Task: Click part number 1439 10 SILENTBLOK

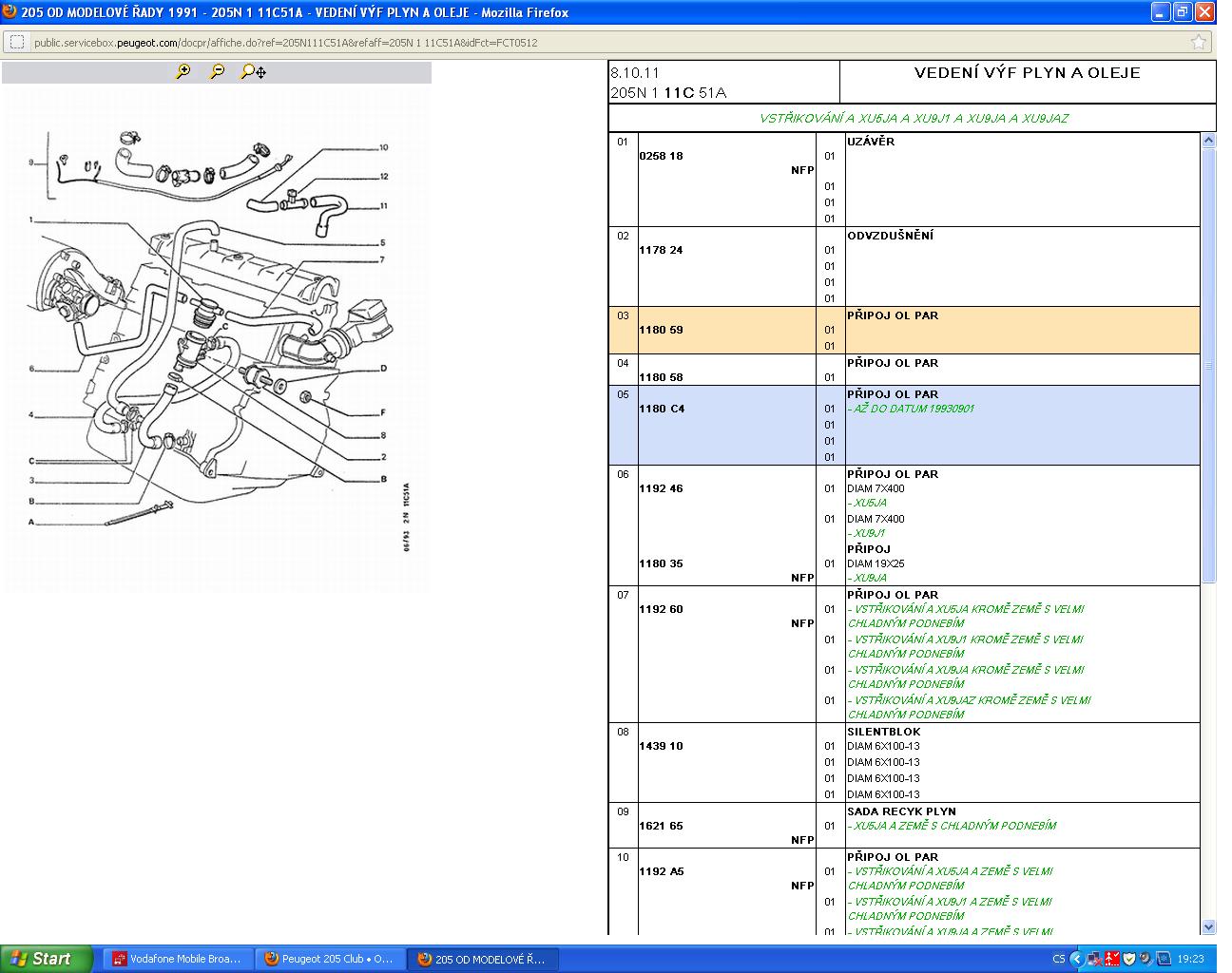Action: (x=661, y=747)
